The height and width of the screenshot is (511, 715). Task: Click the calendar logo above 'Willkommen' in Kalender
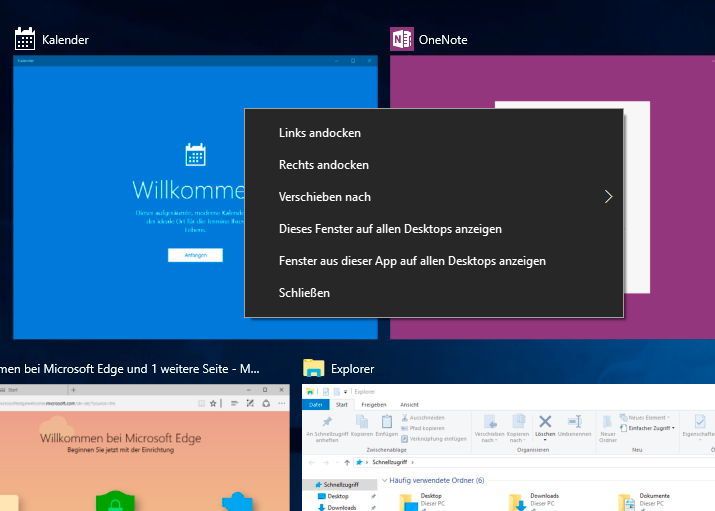coord(195,155)
